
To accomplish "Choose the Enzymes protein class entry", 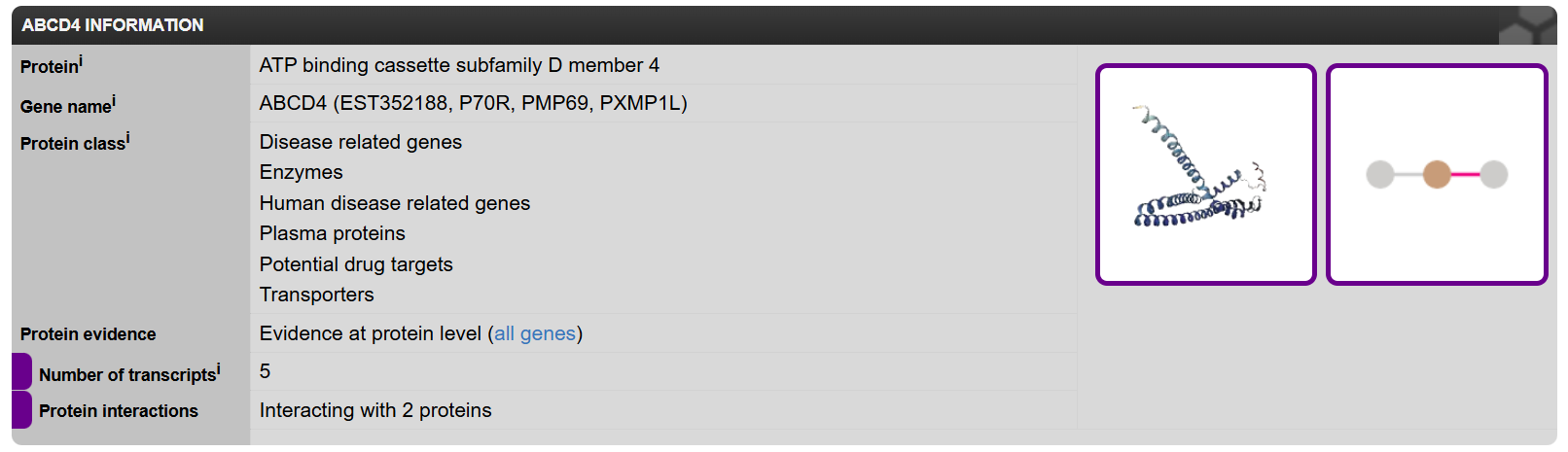I will (x=302, y=172).
